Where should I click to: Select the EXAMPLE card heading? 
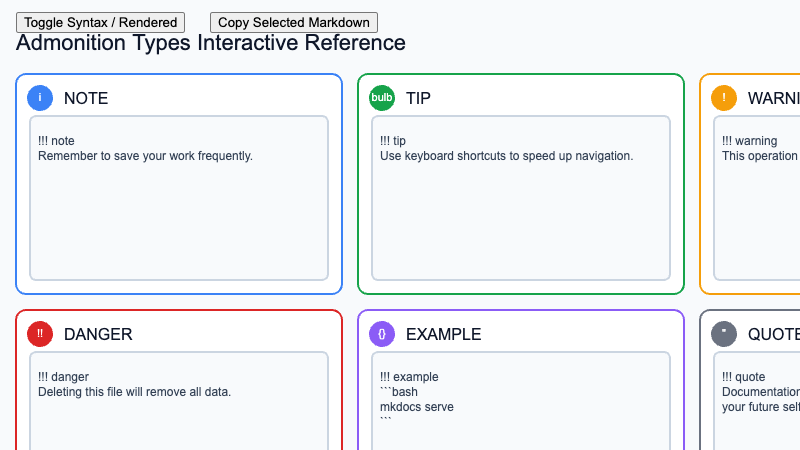pyautogui.click(x=443, y=334)
